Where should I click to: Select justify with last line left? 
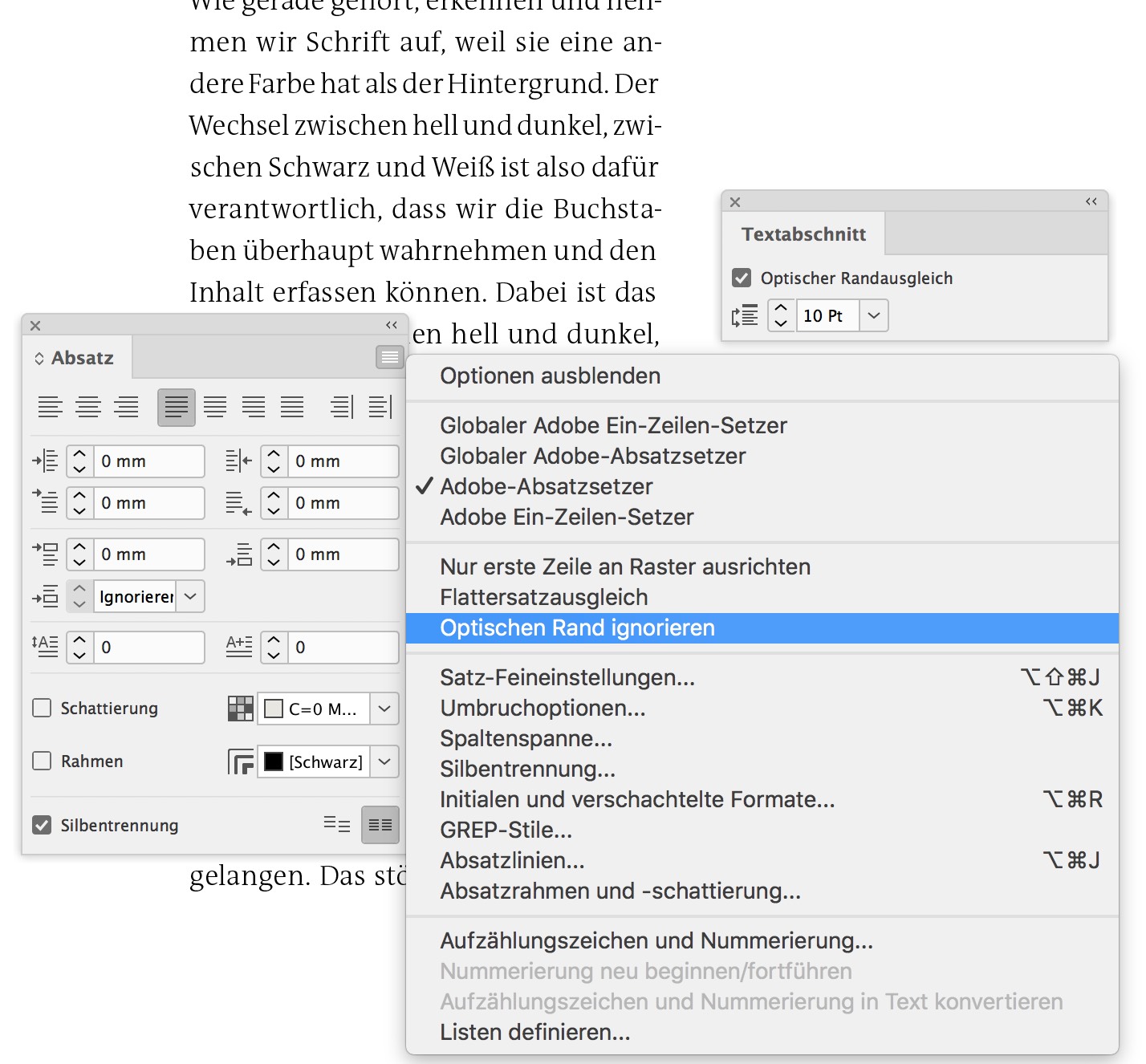[177, 407]
